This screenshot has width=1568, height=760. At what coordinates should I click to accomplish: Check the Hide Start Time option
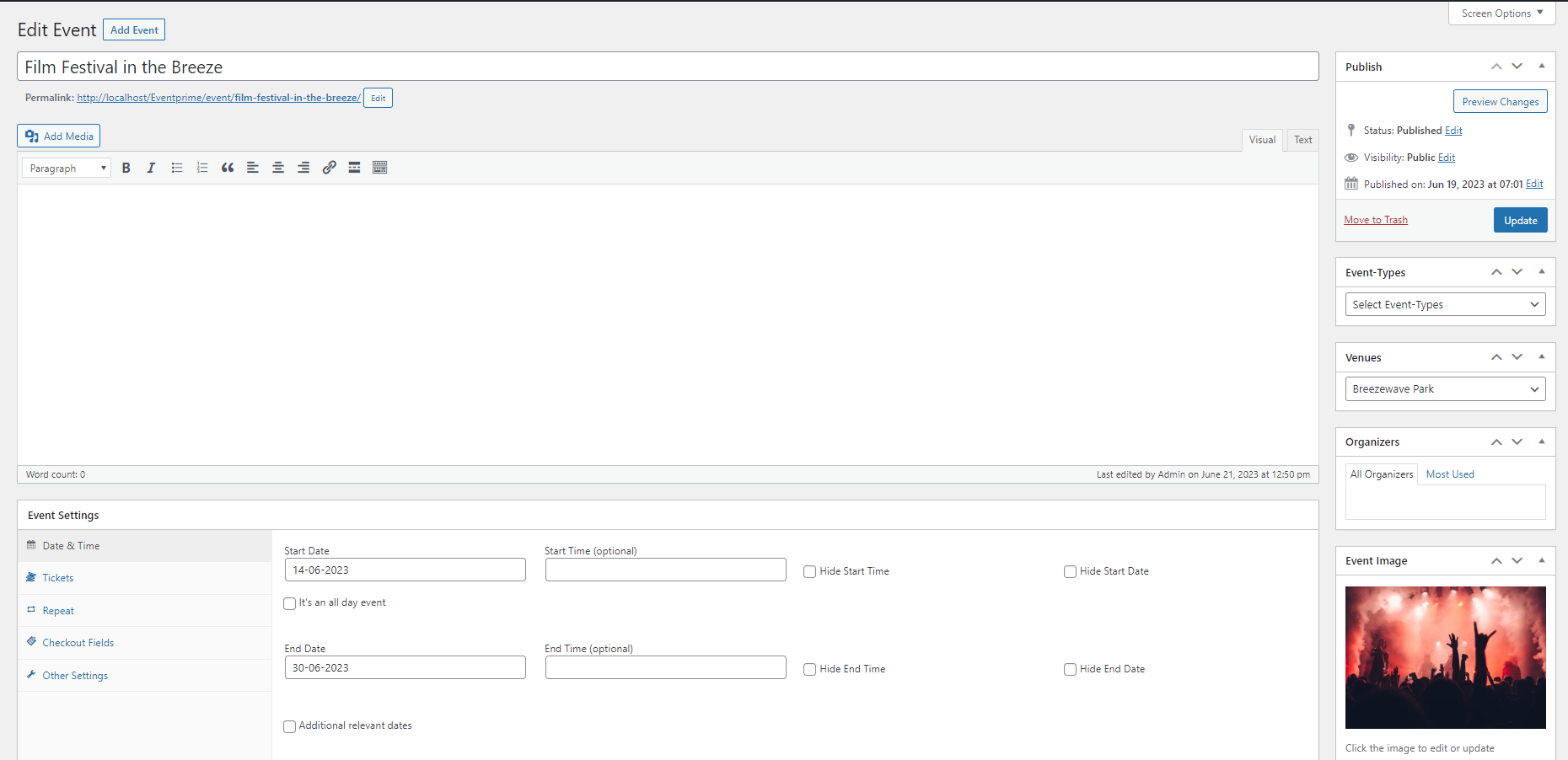[x=809, y=571]
